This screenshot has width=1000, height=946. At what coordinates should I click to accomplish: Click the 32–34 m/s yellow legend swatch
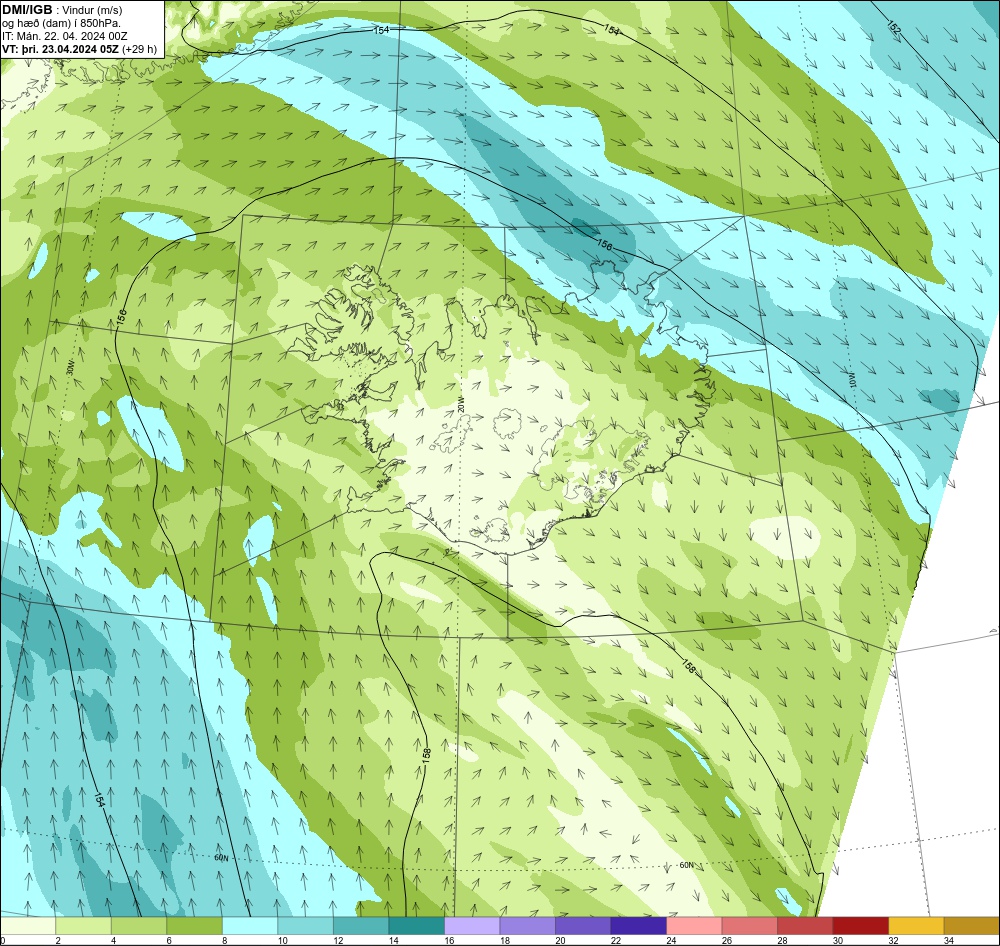pyautogui.click(x=916, y=926)
